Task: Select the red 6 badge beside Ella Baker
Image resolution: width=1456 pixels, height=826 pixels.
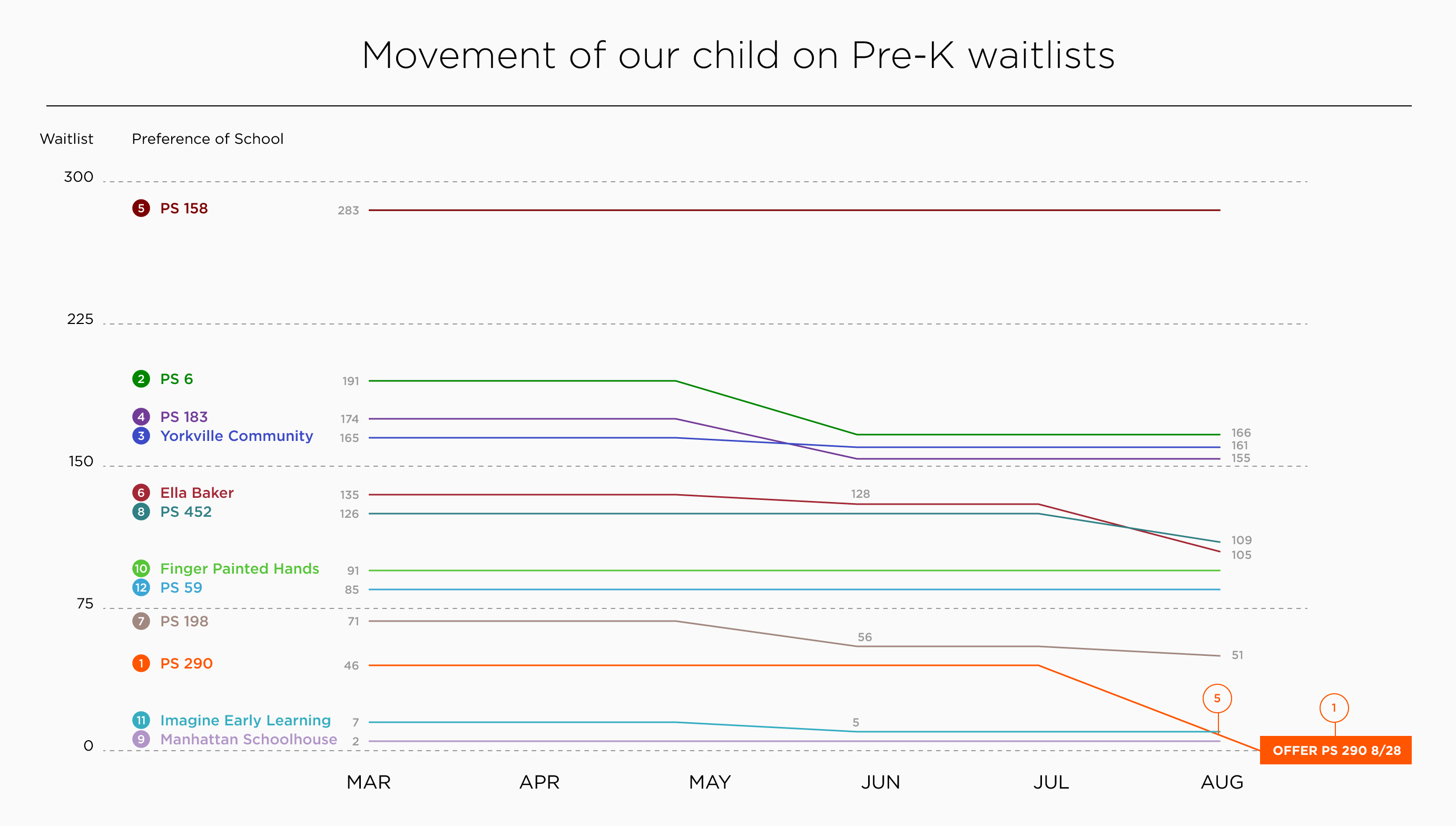Action: coord(141,493)
